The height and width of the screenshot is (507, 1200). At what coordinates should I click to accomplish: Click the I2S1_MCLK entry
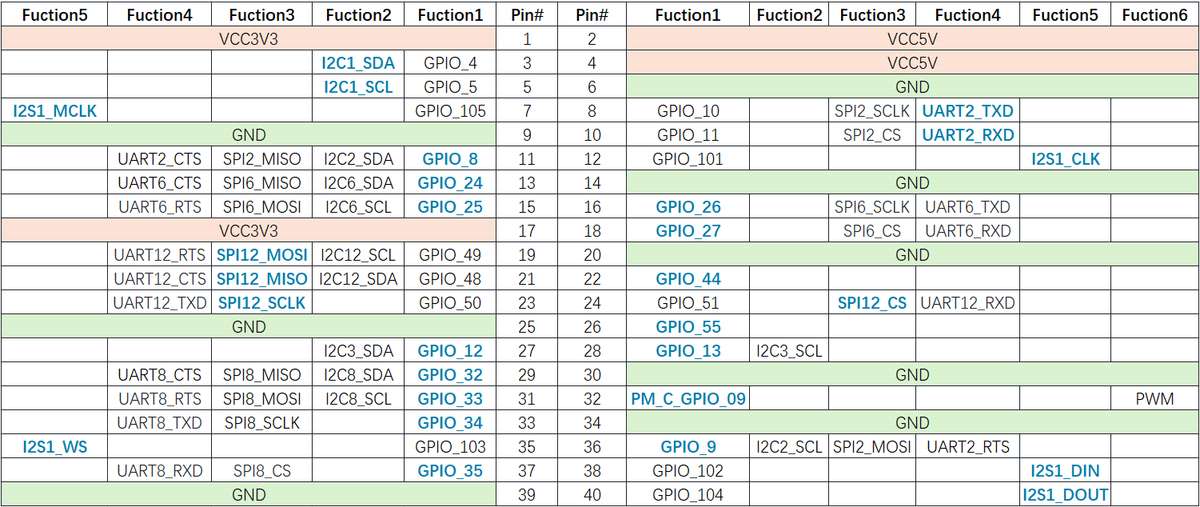(x=55, y=111)
